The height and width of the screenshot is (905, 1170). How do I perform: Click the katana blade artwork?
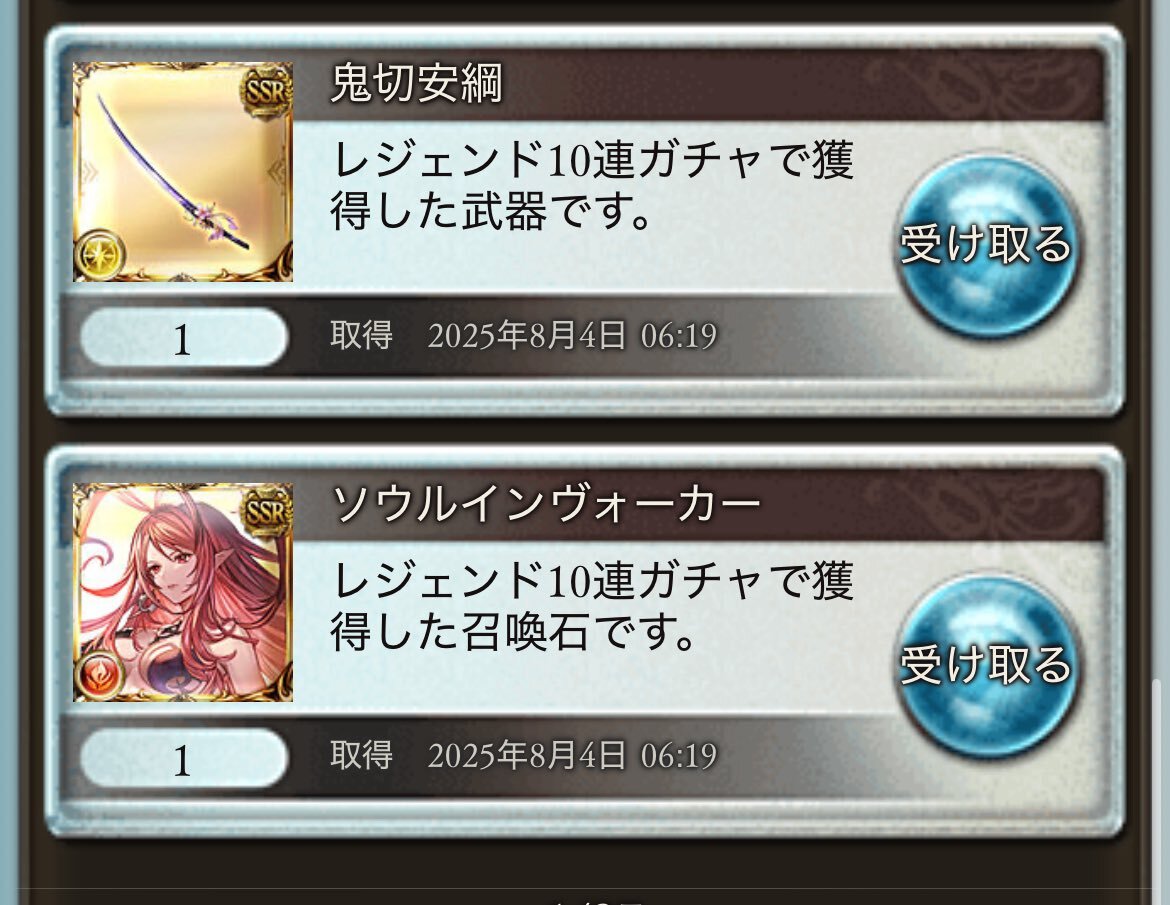click(x=183, y=177)
